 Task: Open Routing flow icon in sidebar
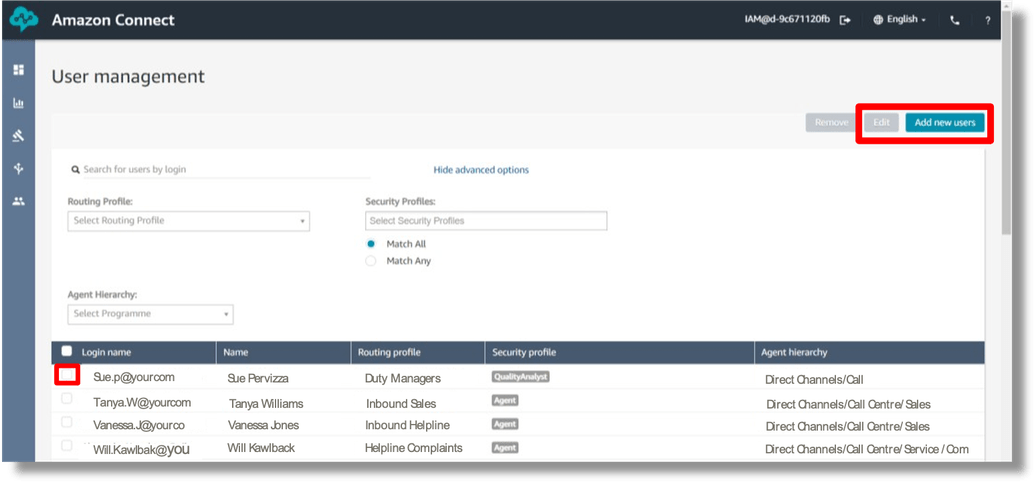[x=18, y=169]
